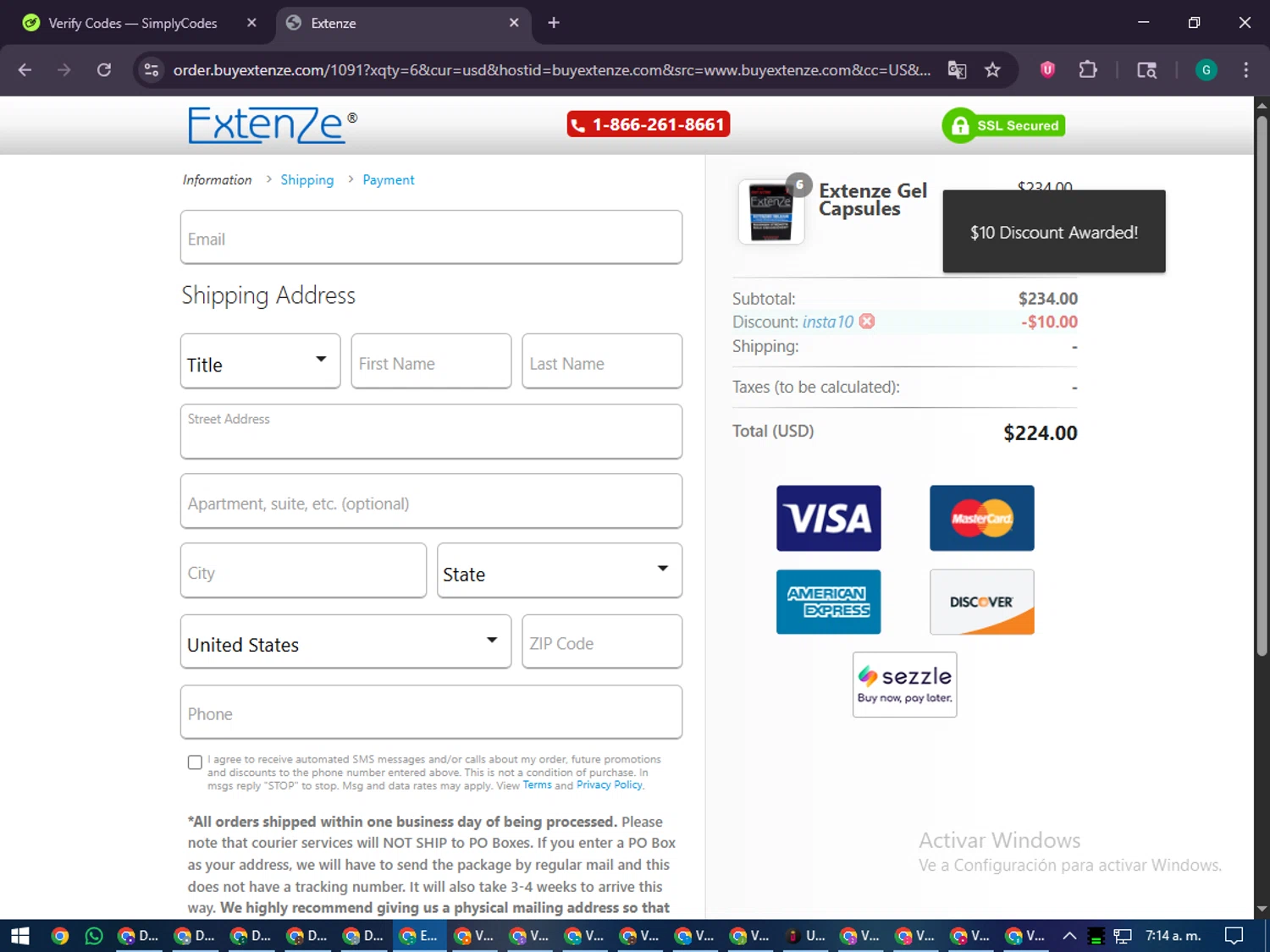1270x952 pixels.
Task: Open the notification center
Action: tap(1234, 935)
